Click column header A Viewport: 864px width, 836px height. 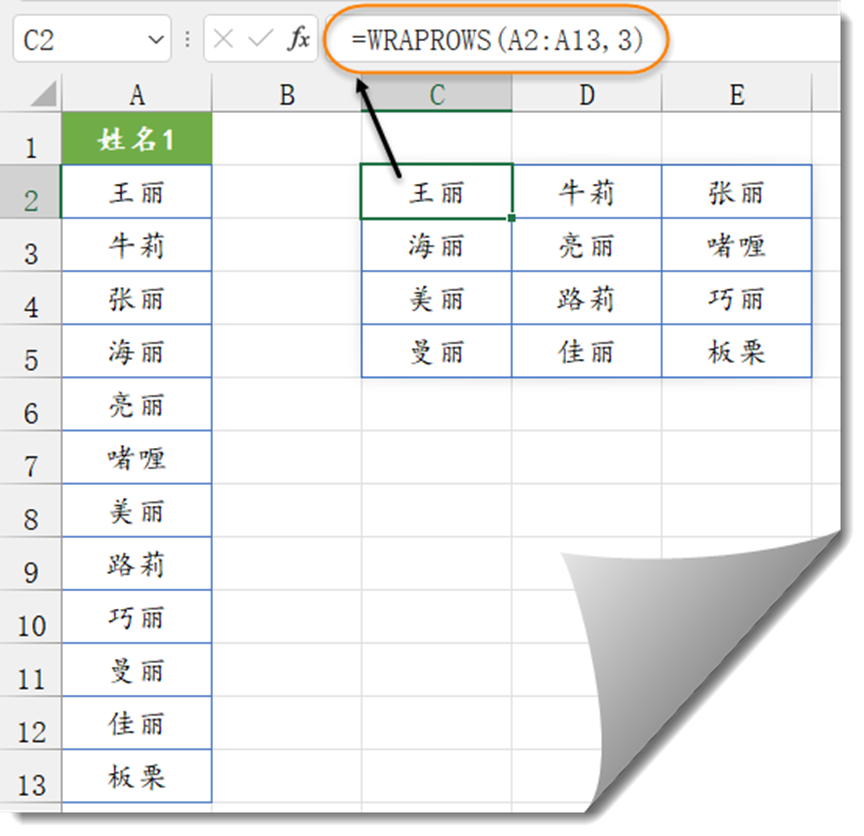tap(136, 93)
